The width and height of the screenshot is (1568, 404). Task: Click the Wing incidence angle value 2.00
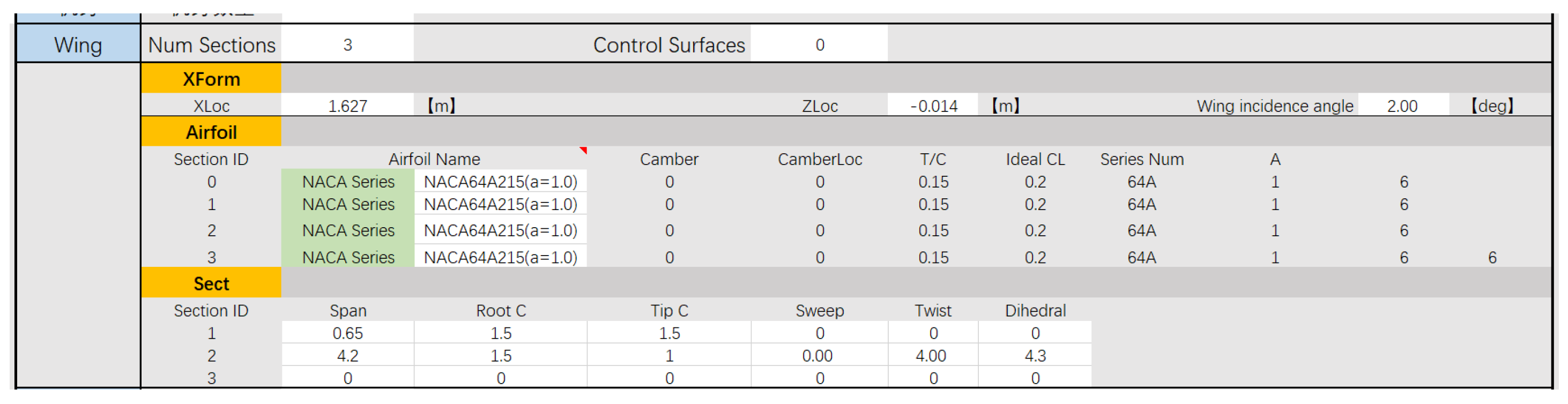(1402, 107)
